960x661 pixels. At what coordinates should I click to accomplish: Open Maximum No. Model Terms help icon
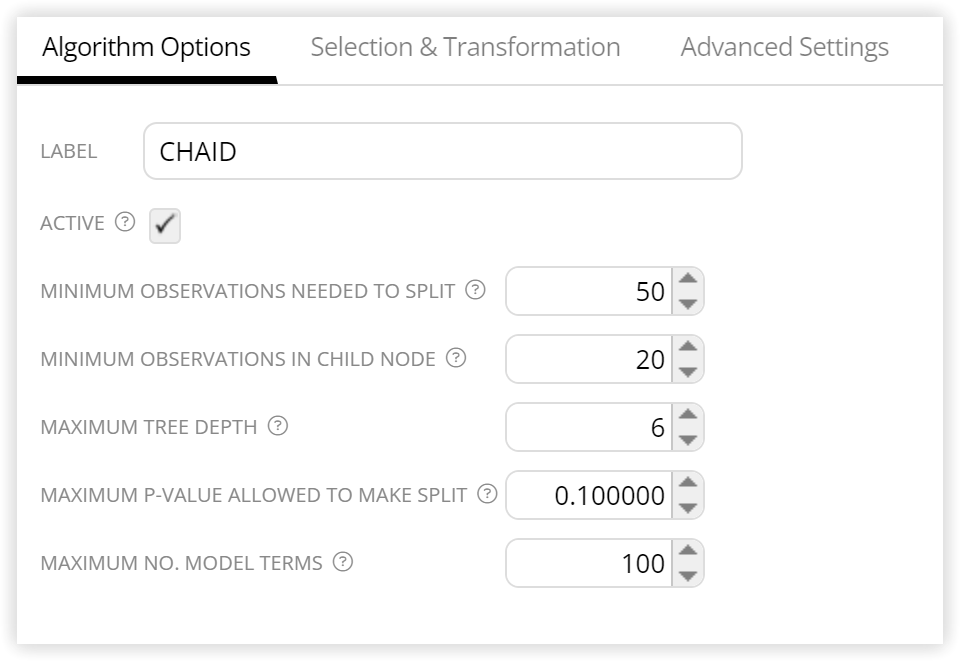342,561
